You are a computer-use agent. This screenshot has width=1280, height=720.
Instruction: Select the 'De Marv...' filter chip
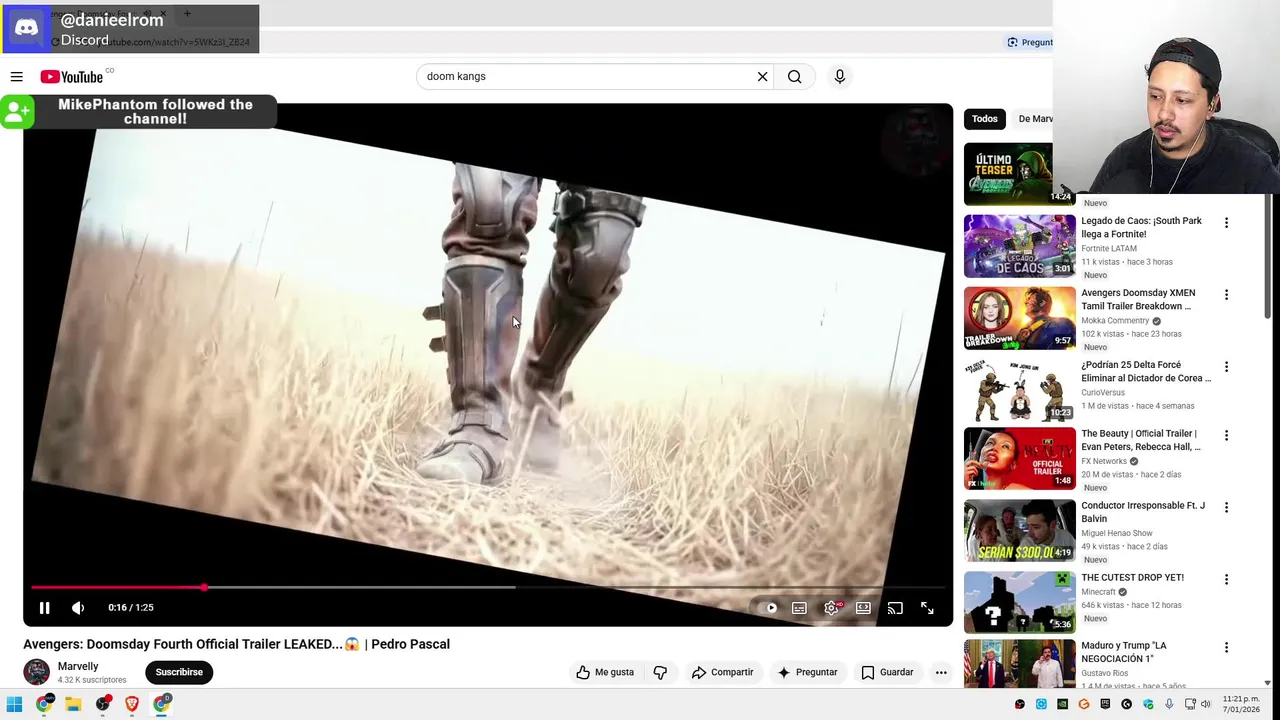(x=1034, y=119)
